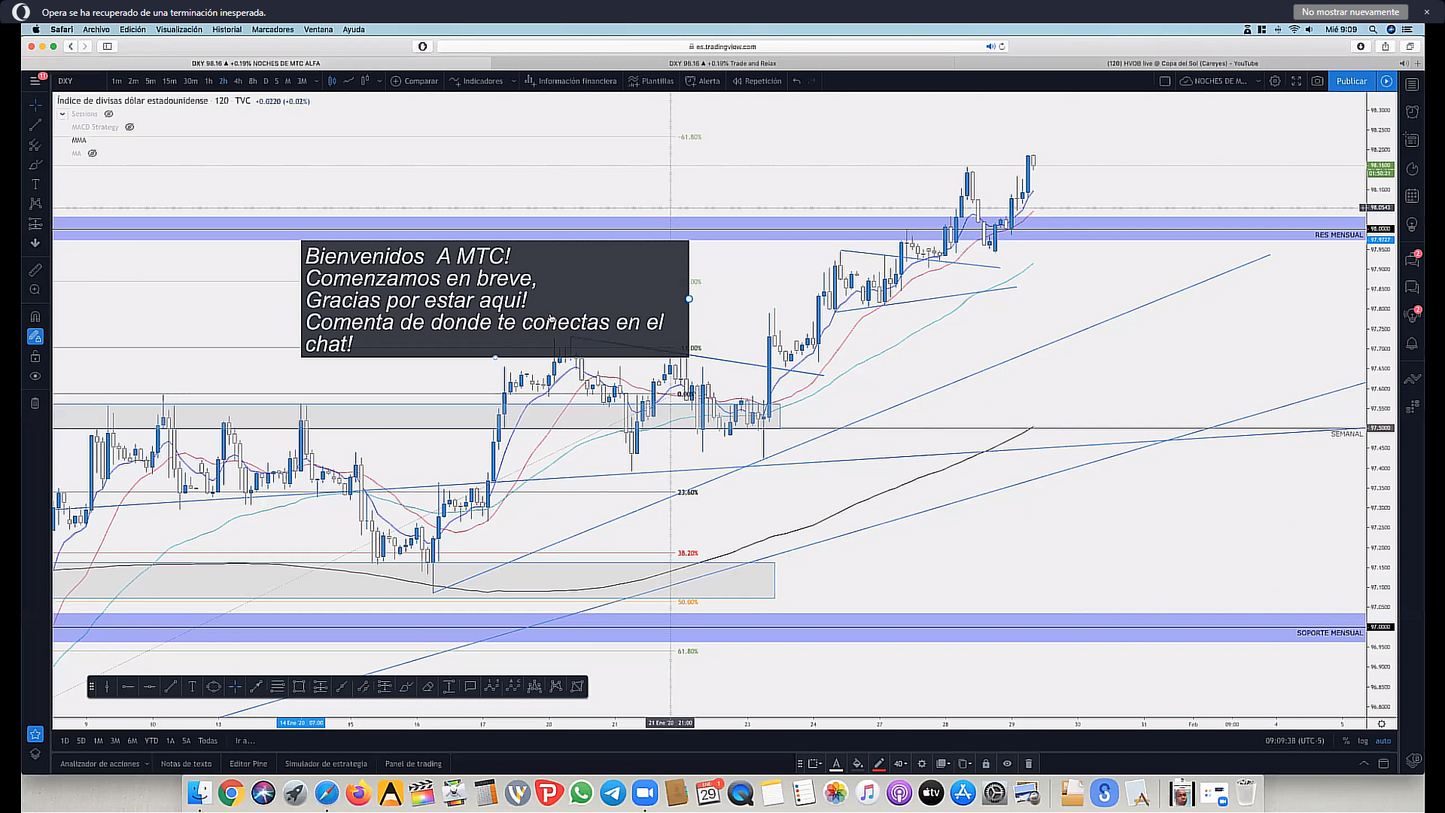This screenshot has height=813, width=1445.
Task: Toggle the lock on the selected drawing
Action: click(986, 764)
